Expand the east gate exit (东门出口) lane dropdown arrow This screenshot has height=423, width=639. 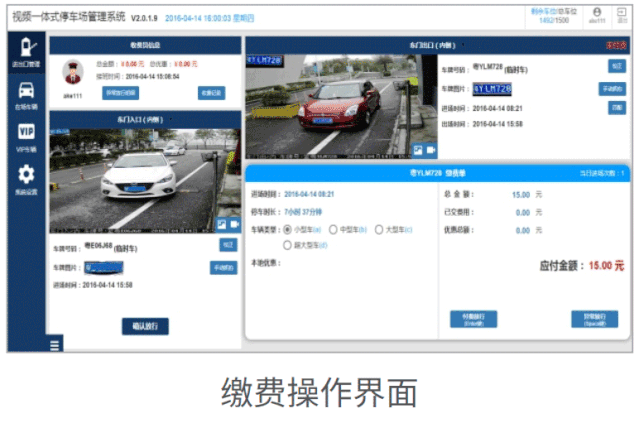(x=463, y=45)
